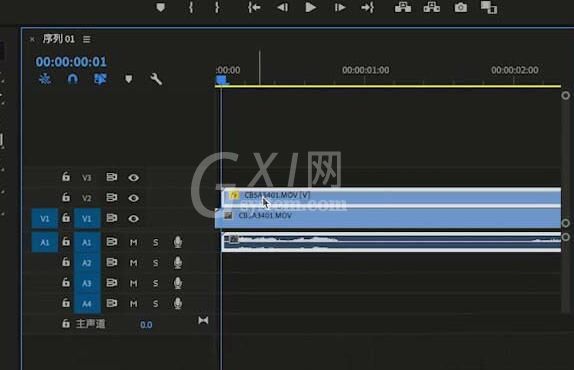574x370 pixels.
Task: Mute track A4
Action: point(134,304)
